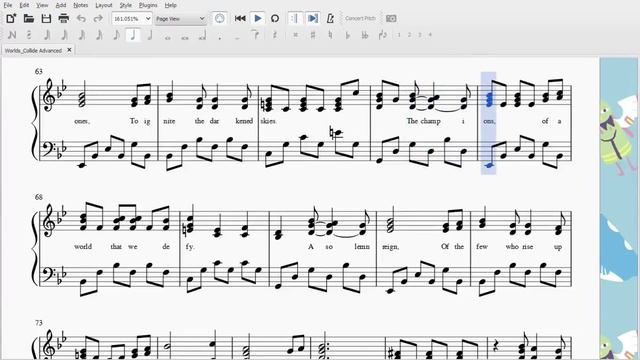
Task: Click measure number 73
Action: [39, 323]
